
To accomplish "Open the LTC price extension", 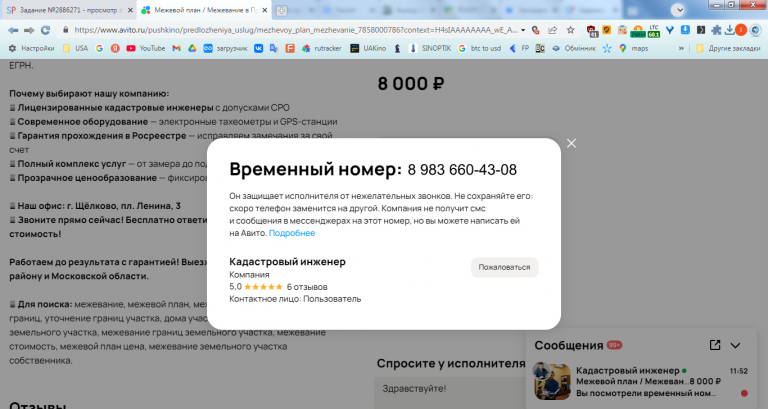I will tap(654, 31).
